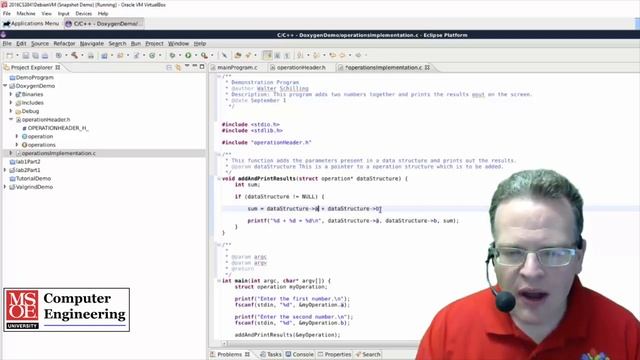Screen dimensions: 640x360
Task: Toggle fold of comment above main
Action: tap(219, 244)
